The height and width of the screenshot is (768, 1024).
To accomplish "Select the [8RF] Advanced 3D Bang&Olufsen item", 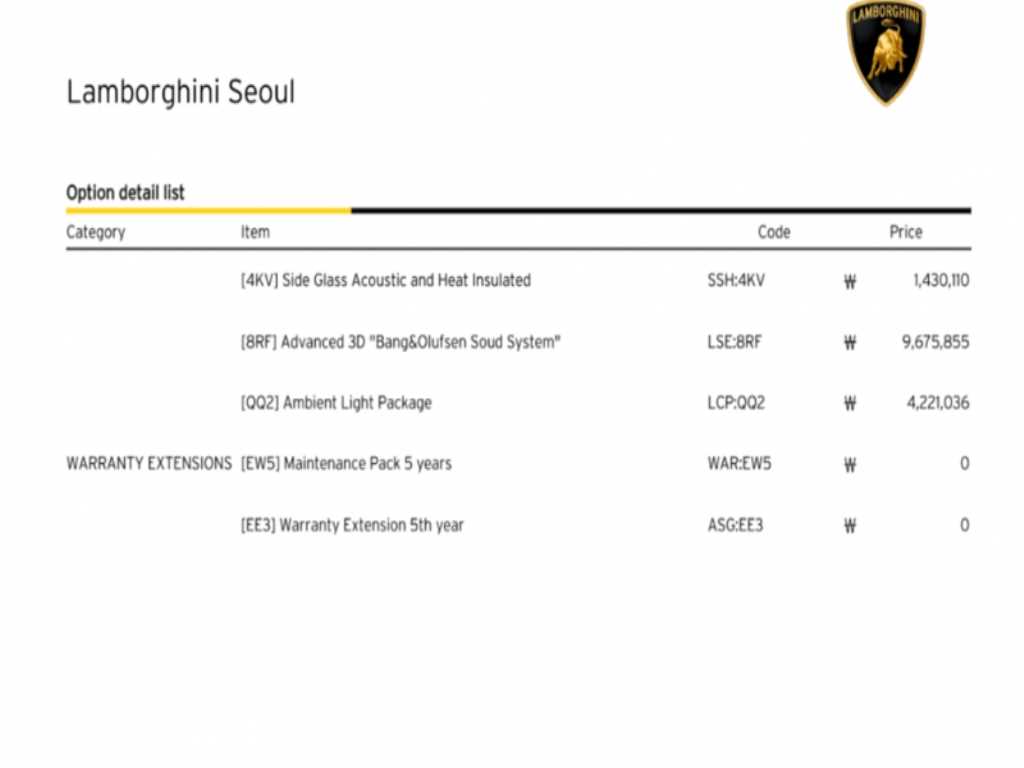I will click(x=400, y=342).
